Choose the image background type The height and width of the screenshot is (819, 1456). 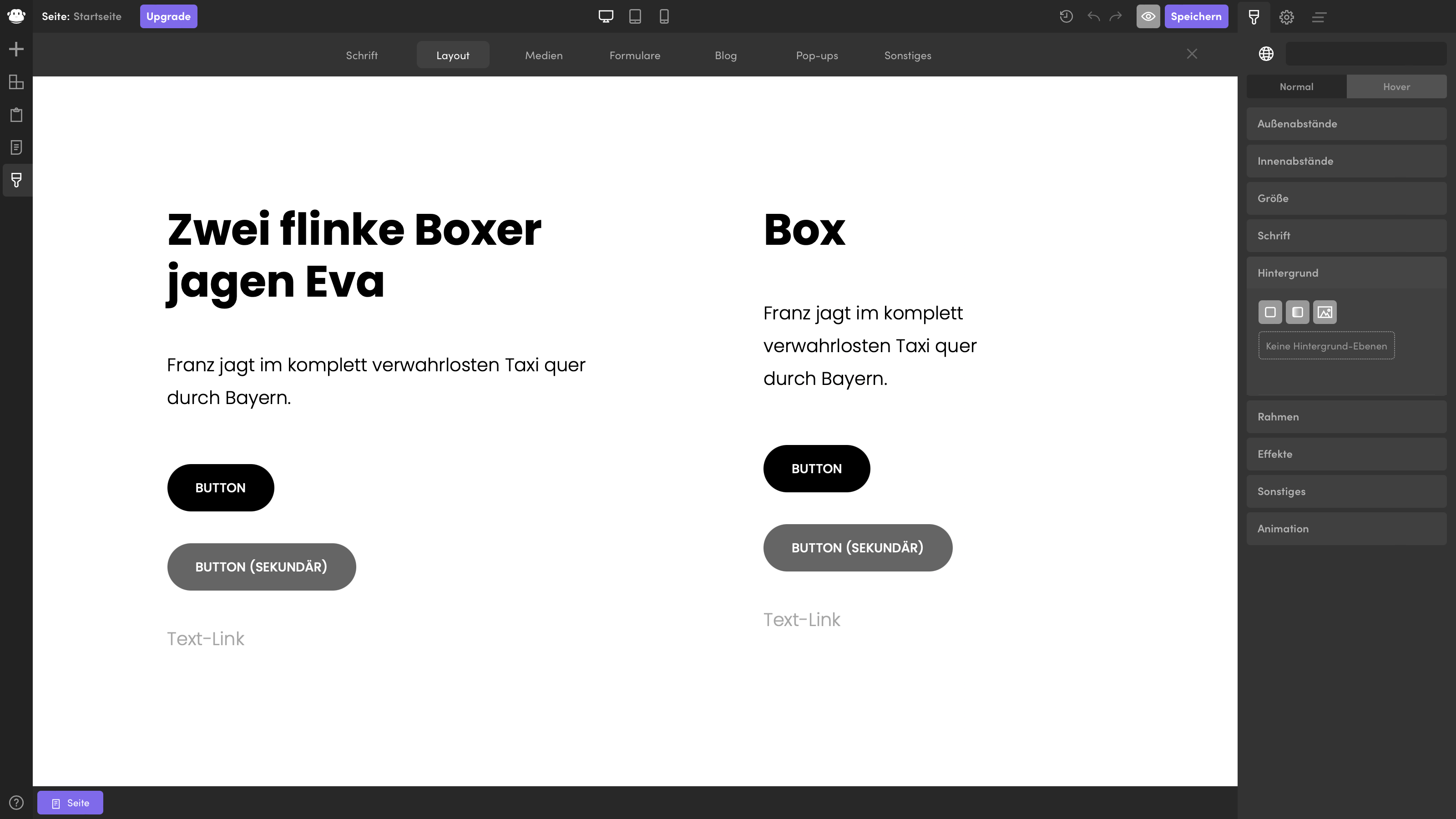[1325, 312]
